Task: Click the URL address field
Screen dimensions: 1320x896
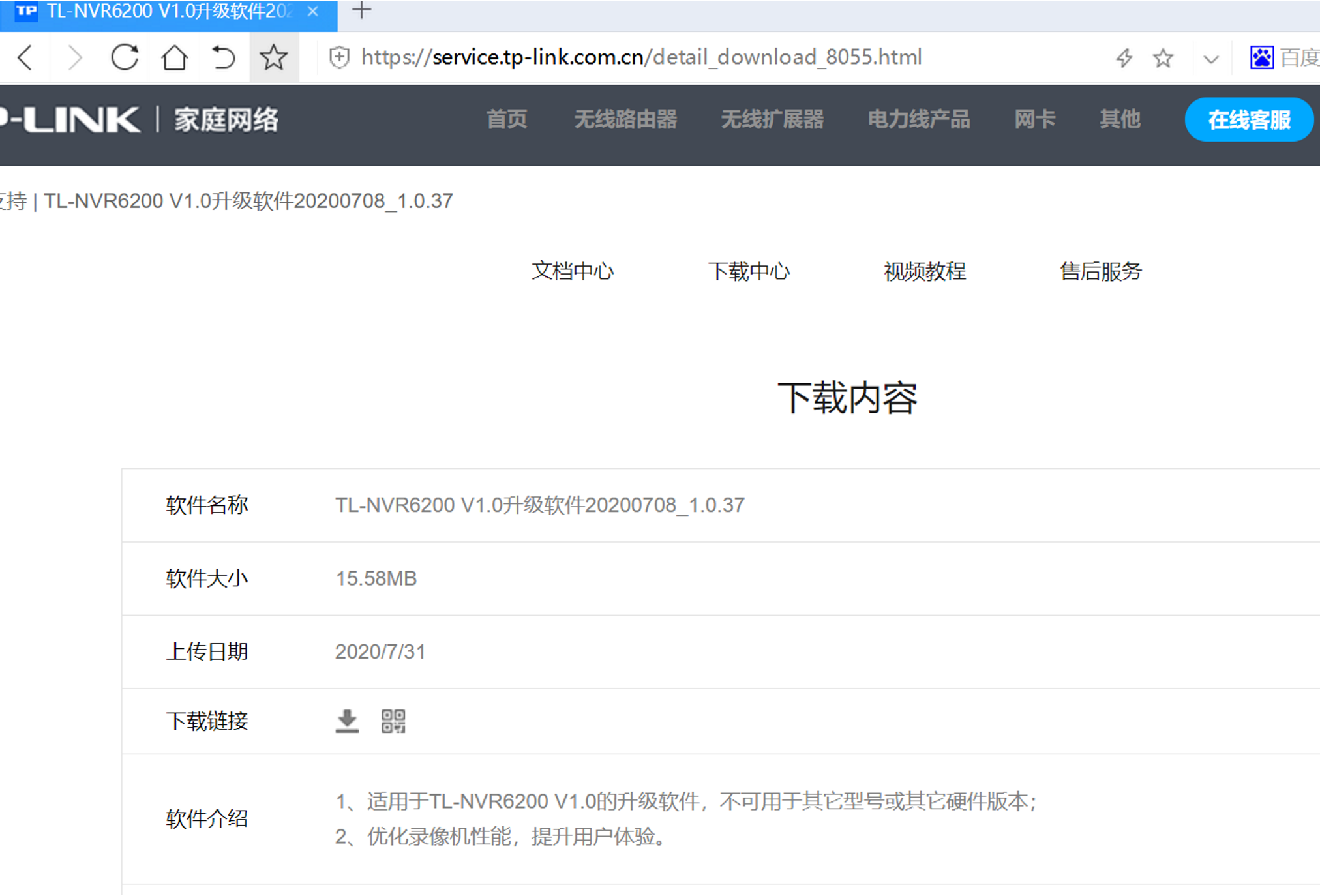Action: (641, 57)
